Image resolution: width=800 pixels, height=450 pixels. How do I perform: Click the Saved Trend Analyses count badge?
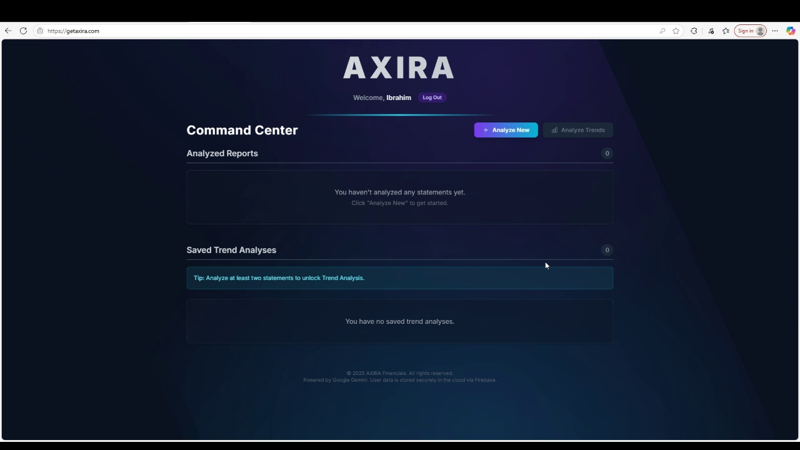[607, 250]
